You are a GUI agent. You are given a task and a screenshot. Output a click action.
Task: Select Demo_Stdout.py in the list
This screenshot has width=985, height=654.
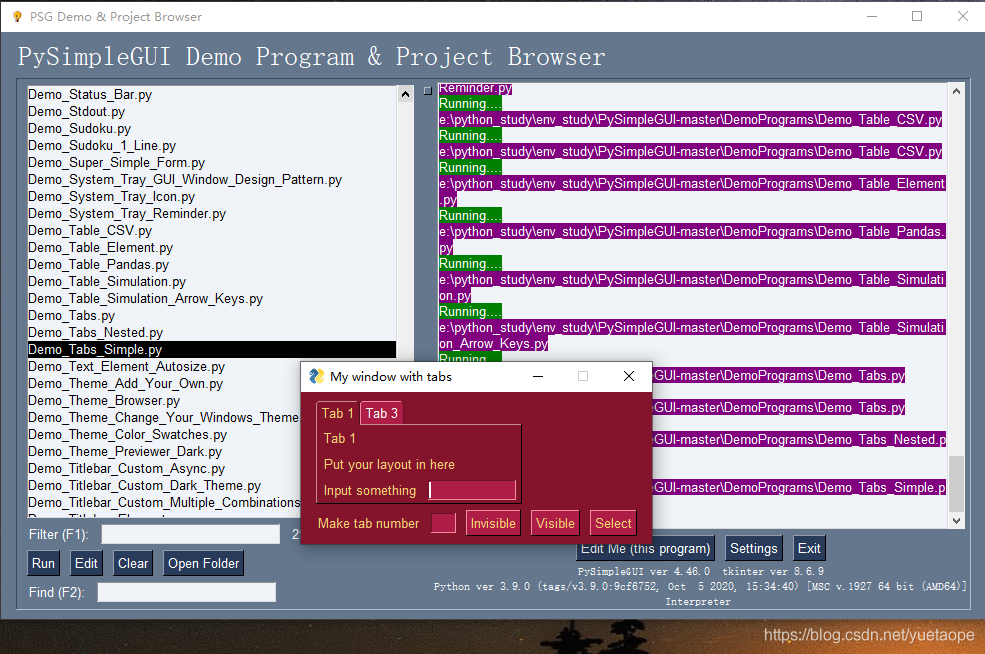point(212,112)
